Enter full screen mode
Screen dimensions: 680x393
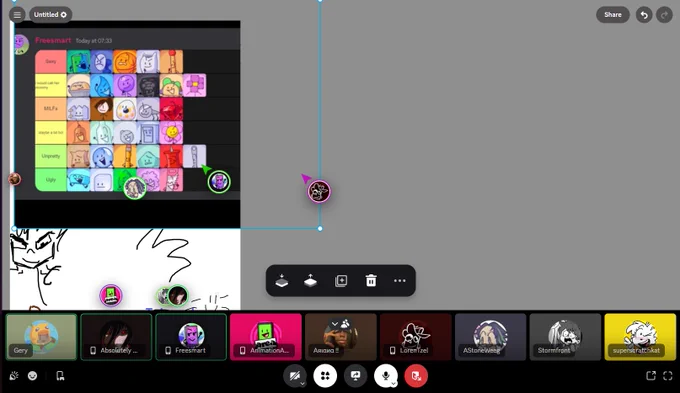[668, 376]
